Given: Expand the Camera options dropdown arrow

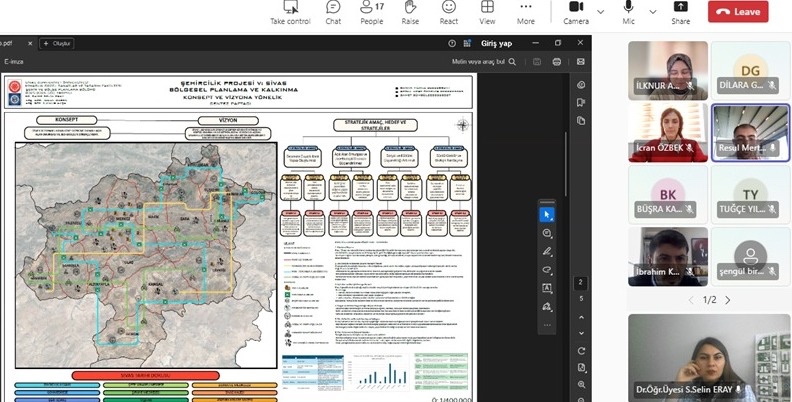Looking at the screenshot, I should pyautogui.click(x=601, y=9).
